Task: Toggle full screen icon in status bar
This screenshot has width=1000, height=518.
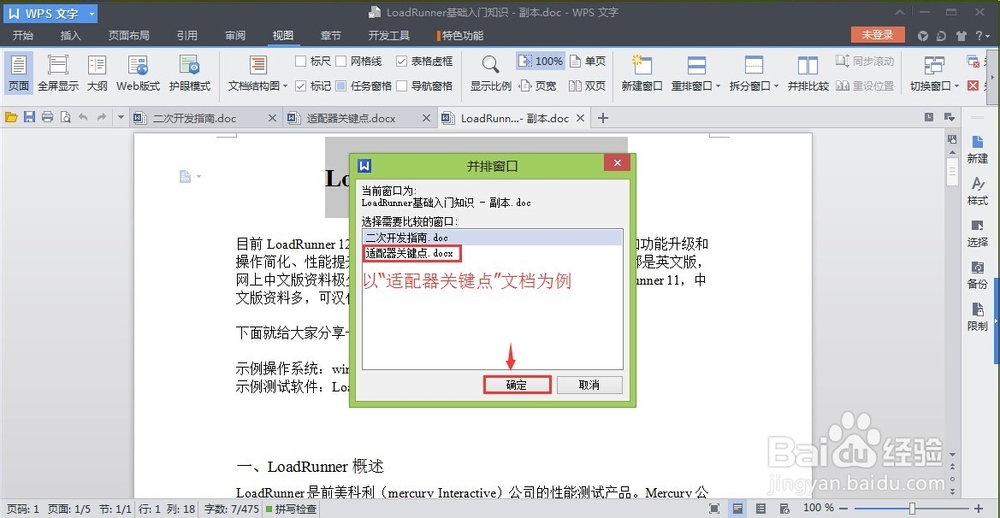Action: point(714,508)
